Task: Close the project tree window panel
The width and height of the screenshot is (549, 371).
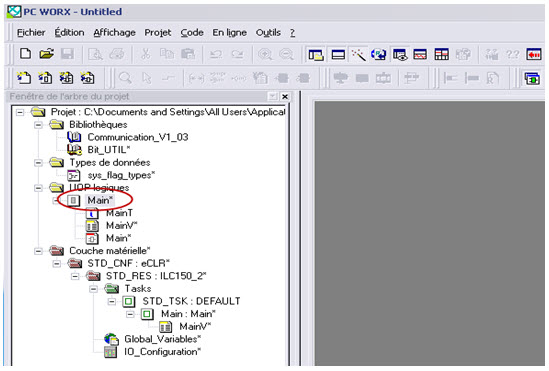Action: click(x=285, y=97)
